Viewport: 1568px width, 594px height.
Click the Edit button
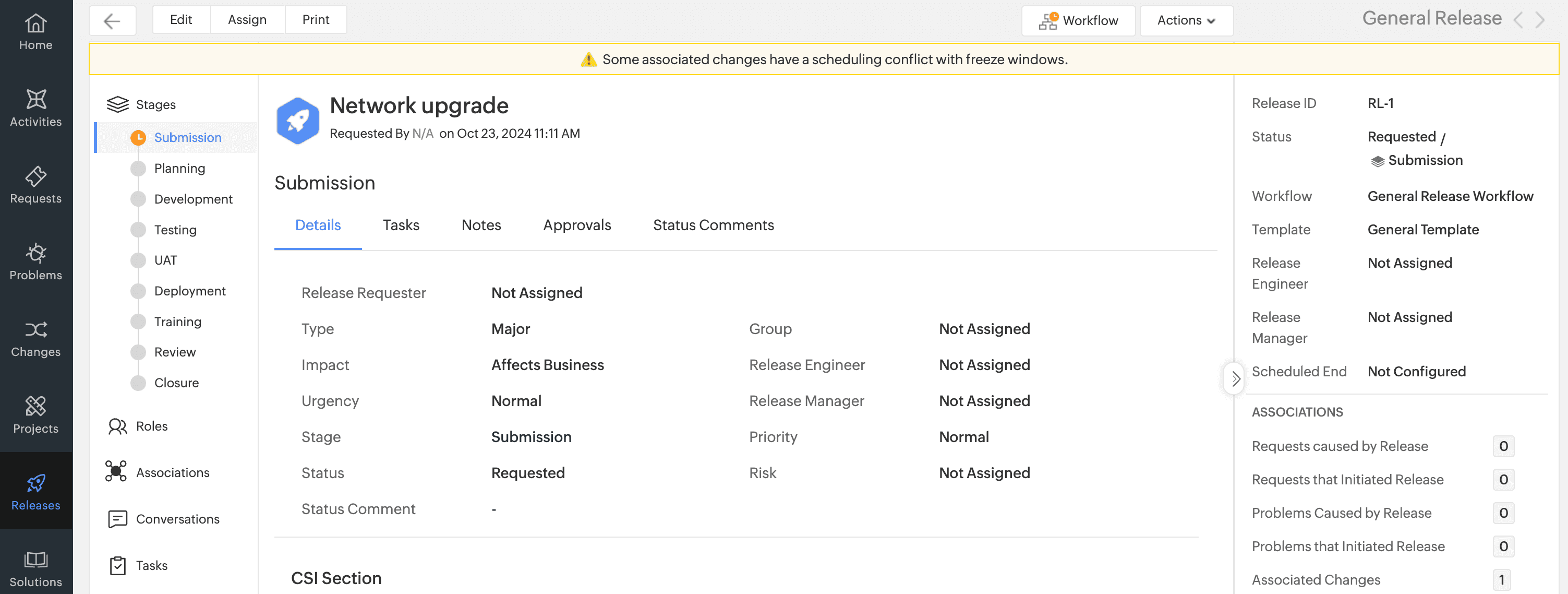(181, 19)
